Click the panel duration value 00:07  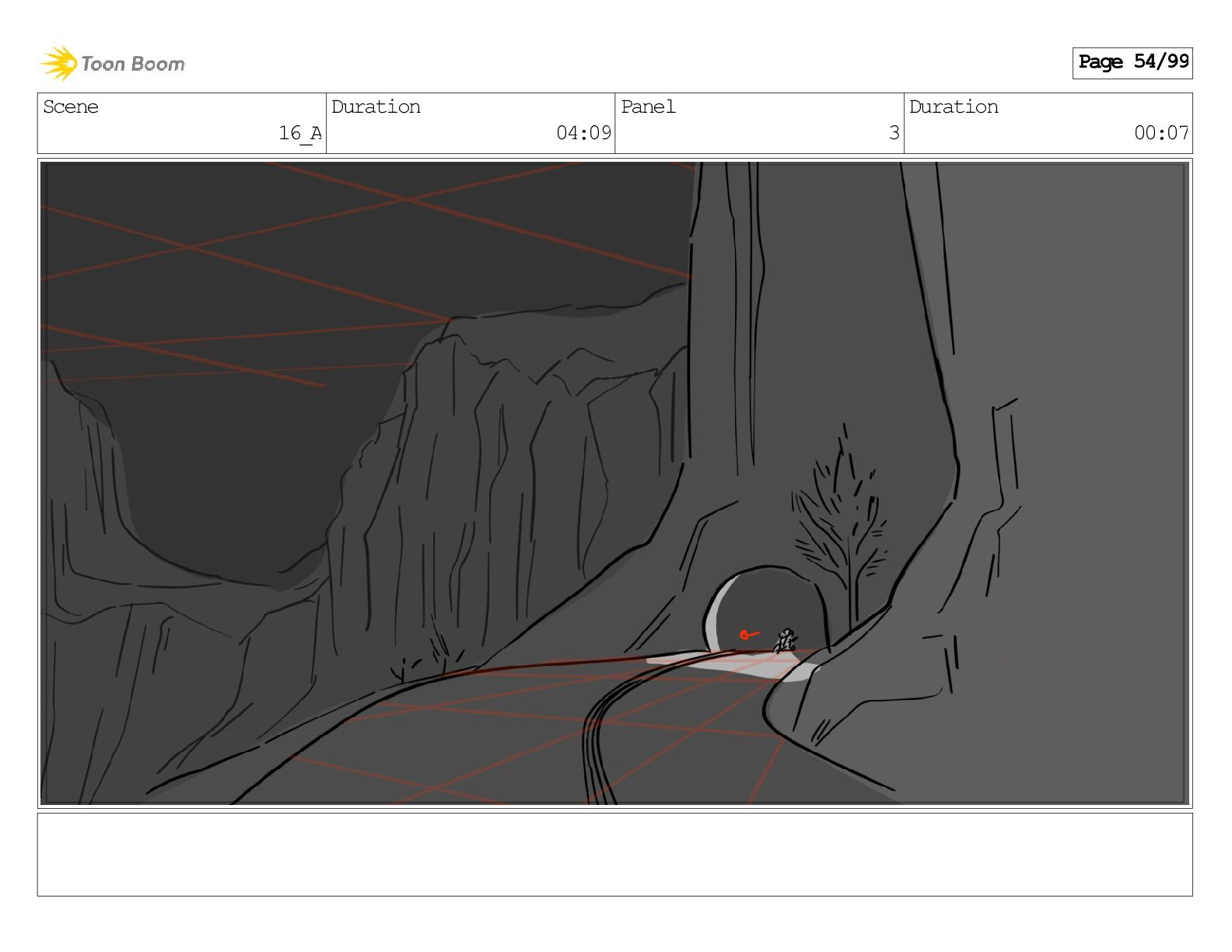1161,133
